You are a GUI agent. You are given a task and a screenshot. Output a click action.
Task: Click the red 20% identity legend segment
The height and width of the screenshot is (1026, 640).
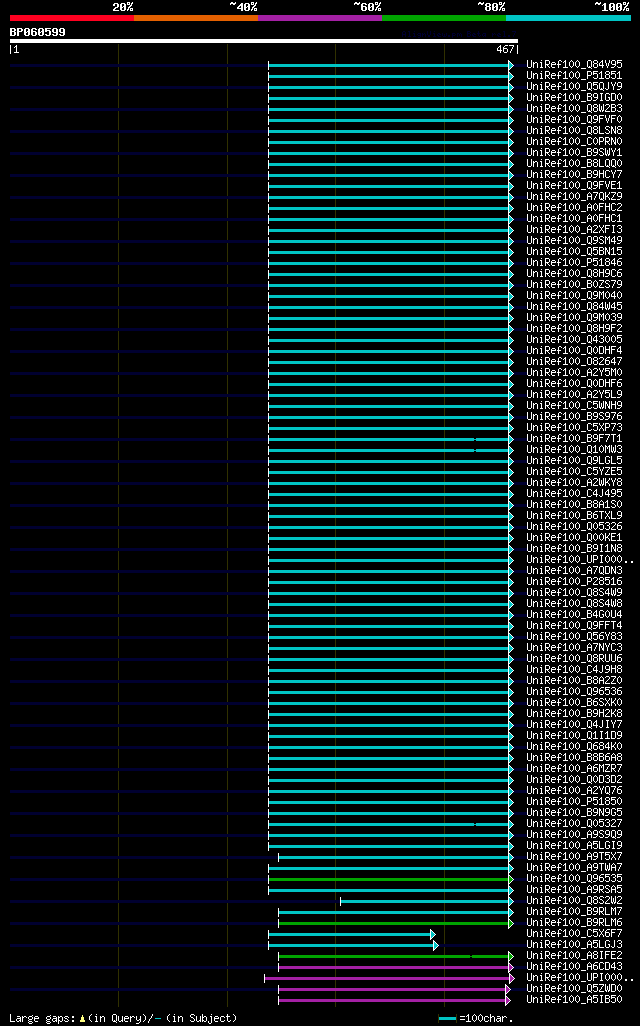[71, 18]
